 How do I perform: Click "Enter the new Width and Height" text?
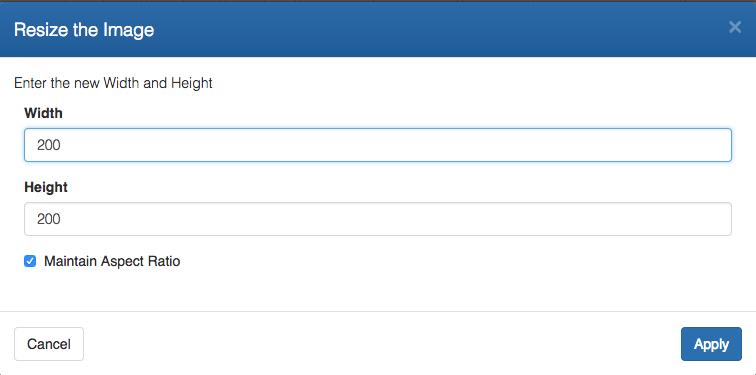[113, 83]
